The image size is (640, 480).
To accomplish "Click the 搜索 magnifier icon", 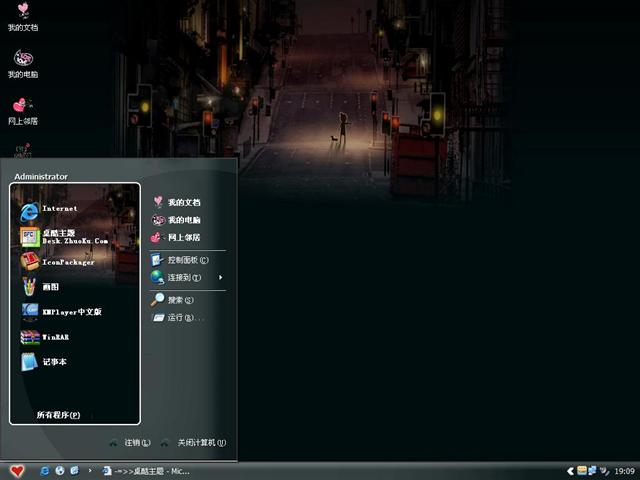I will coord(157,300).
